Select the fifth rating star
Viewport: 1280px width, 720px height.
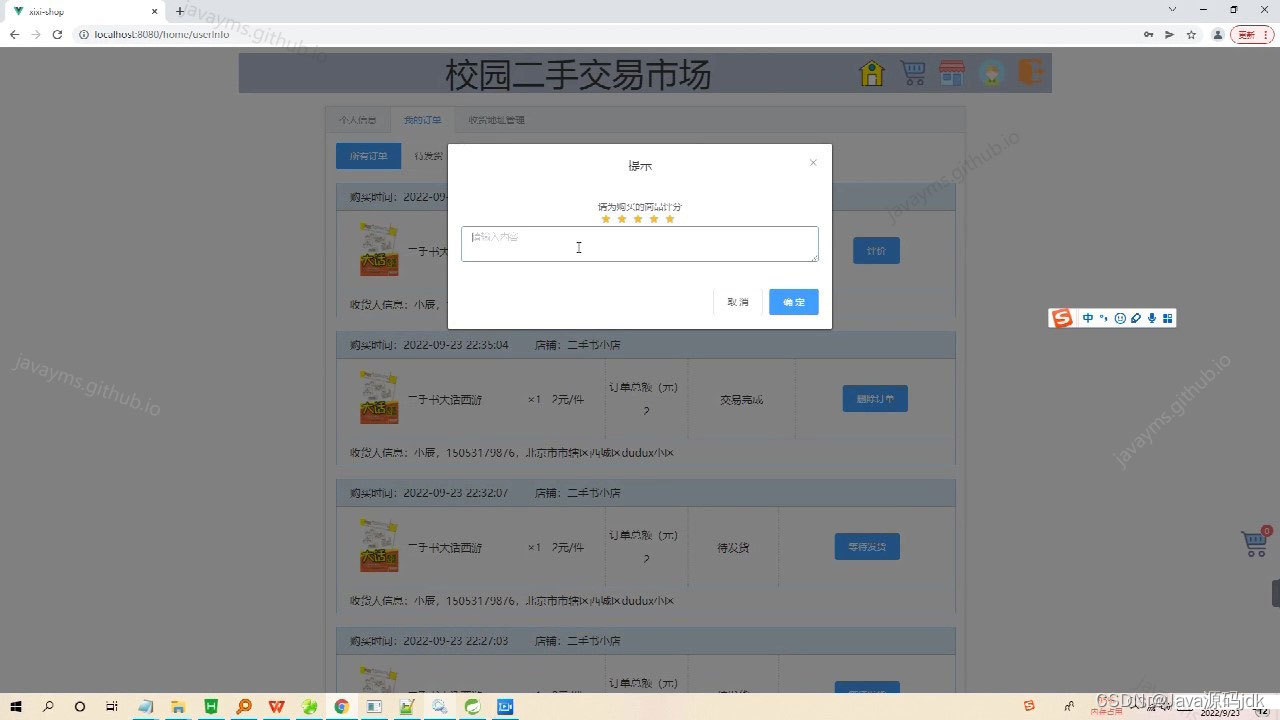coord(670,219)
